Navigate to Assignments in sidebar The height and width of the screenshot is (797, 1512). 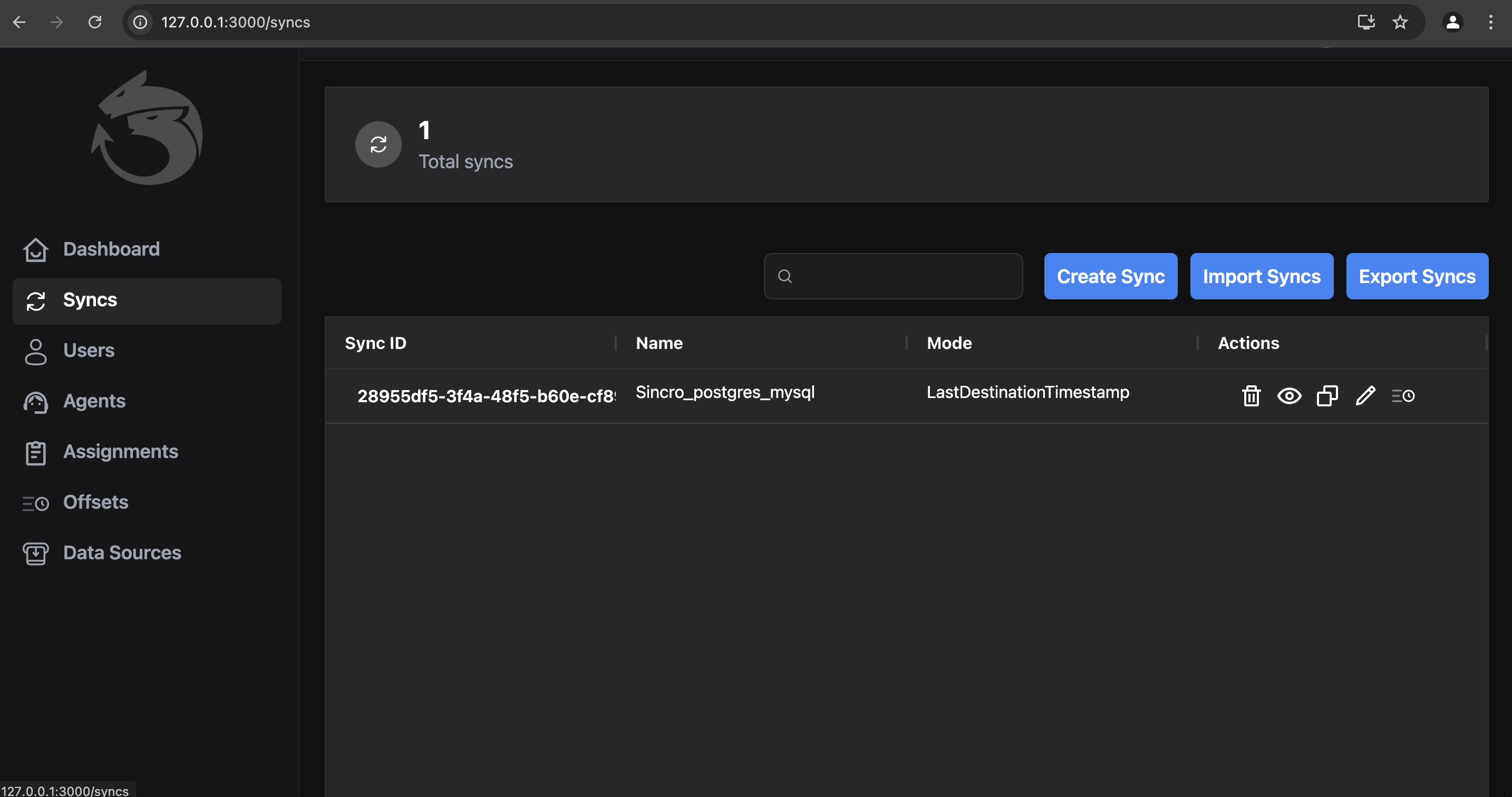[120, 451]
